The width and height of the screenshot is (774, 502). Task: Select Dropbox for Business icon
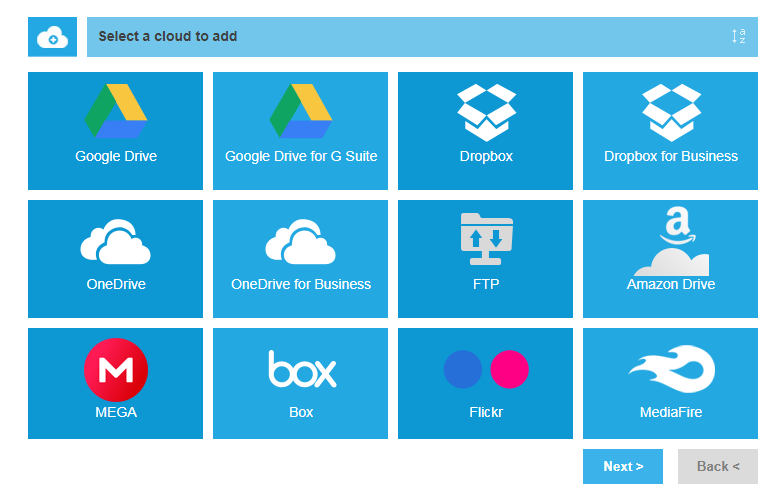coord(671,112)
